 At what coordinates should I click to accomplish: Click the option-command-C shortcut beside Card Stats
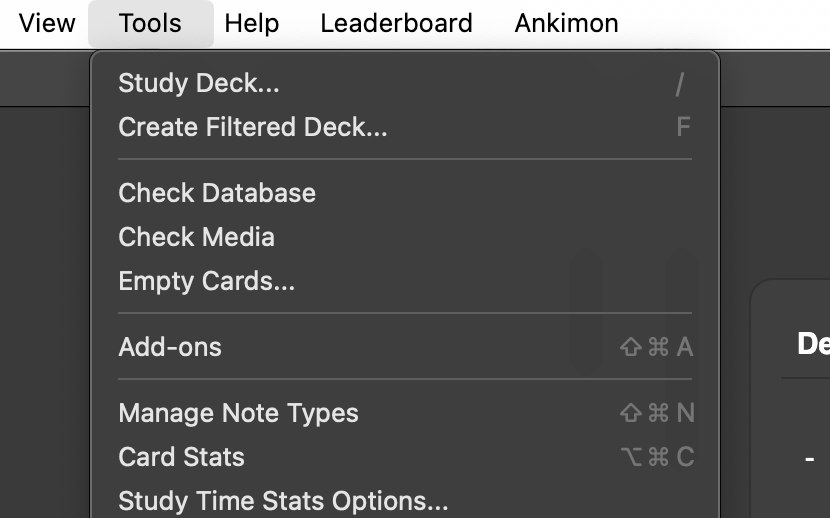click(657, 457)
